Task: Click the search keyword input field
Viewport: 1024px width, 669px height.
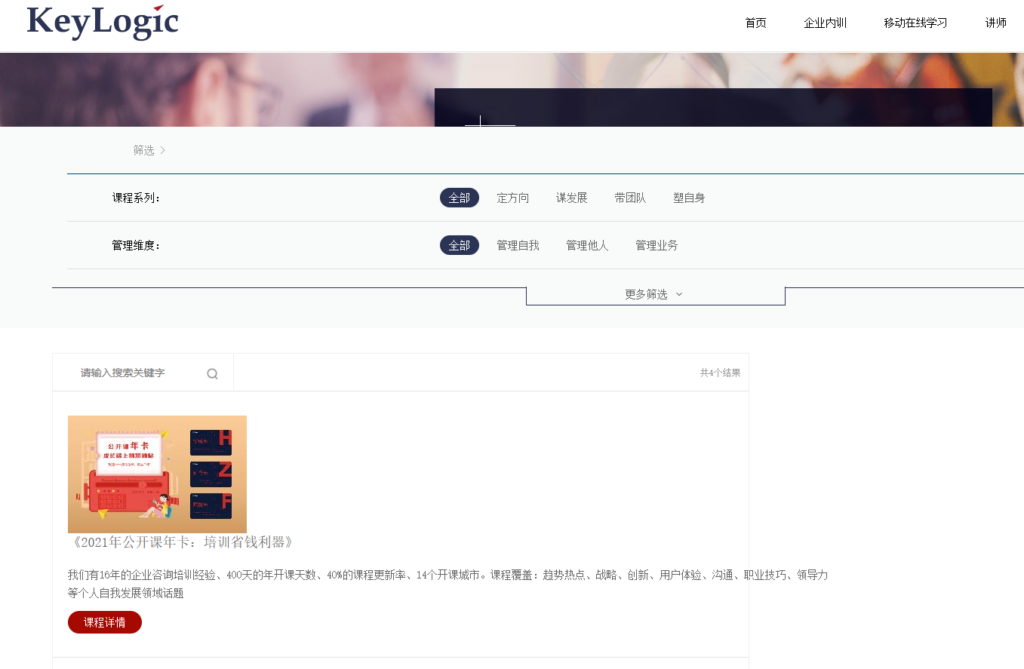Action: click(x=135, y=373)
